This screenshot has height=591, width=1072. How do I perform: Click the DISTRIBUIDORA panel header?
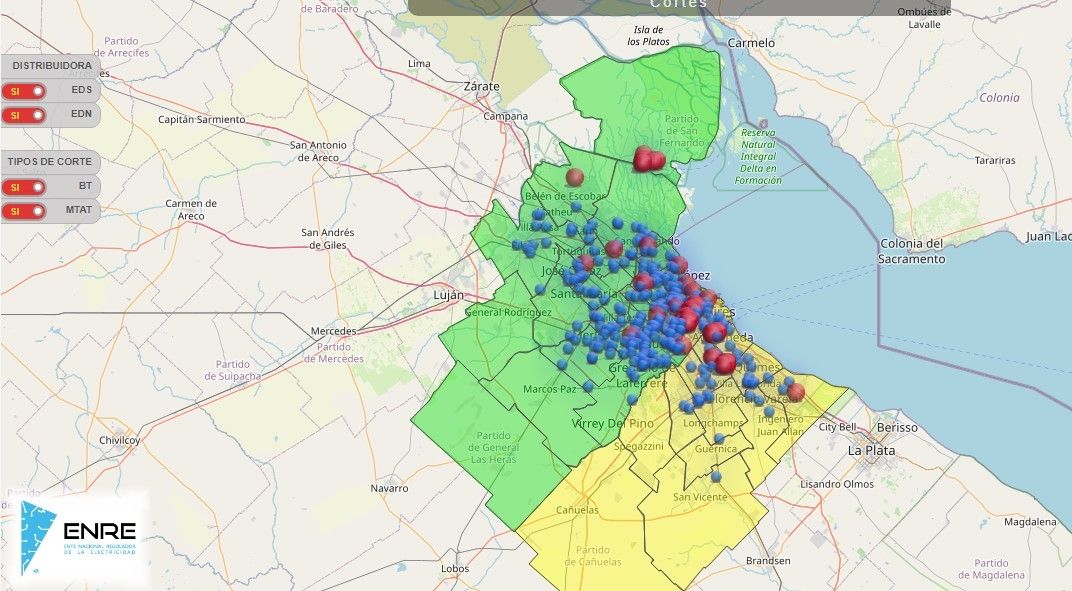click(x=52, y=66)
